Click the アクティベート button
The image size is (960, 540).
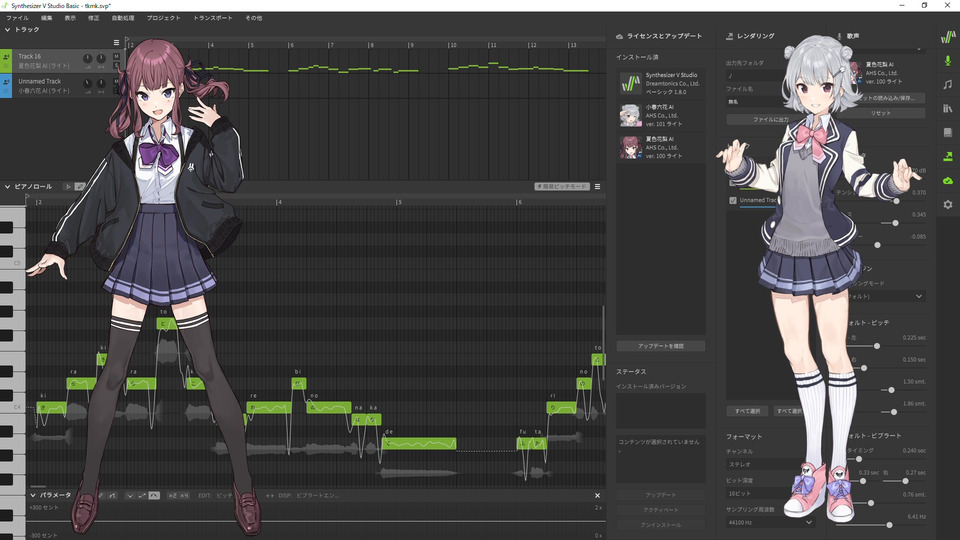[661, 509]
